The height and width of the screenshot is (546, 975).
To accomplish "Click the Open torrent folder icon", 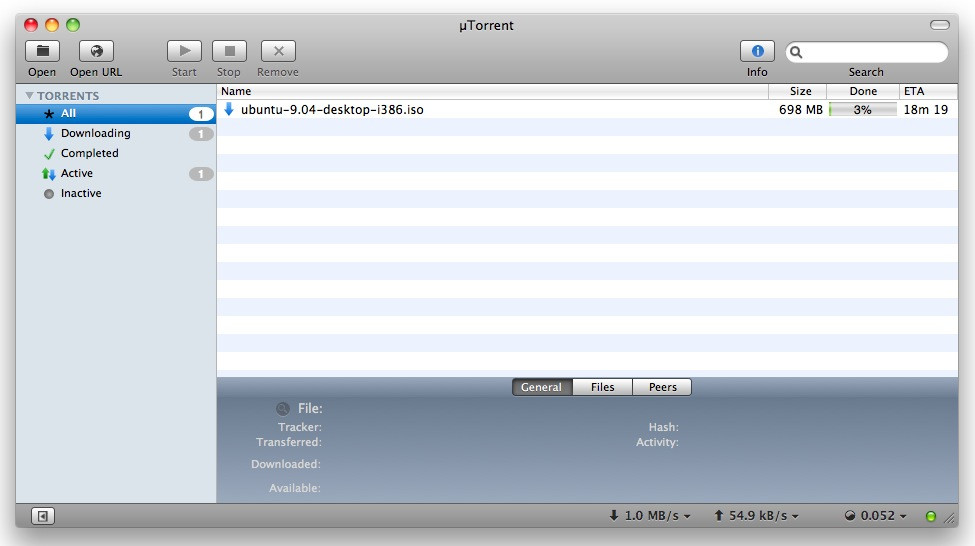I will [42, 51].
